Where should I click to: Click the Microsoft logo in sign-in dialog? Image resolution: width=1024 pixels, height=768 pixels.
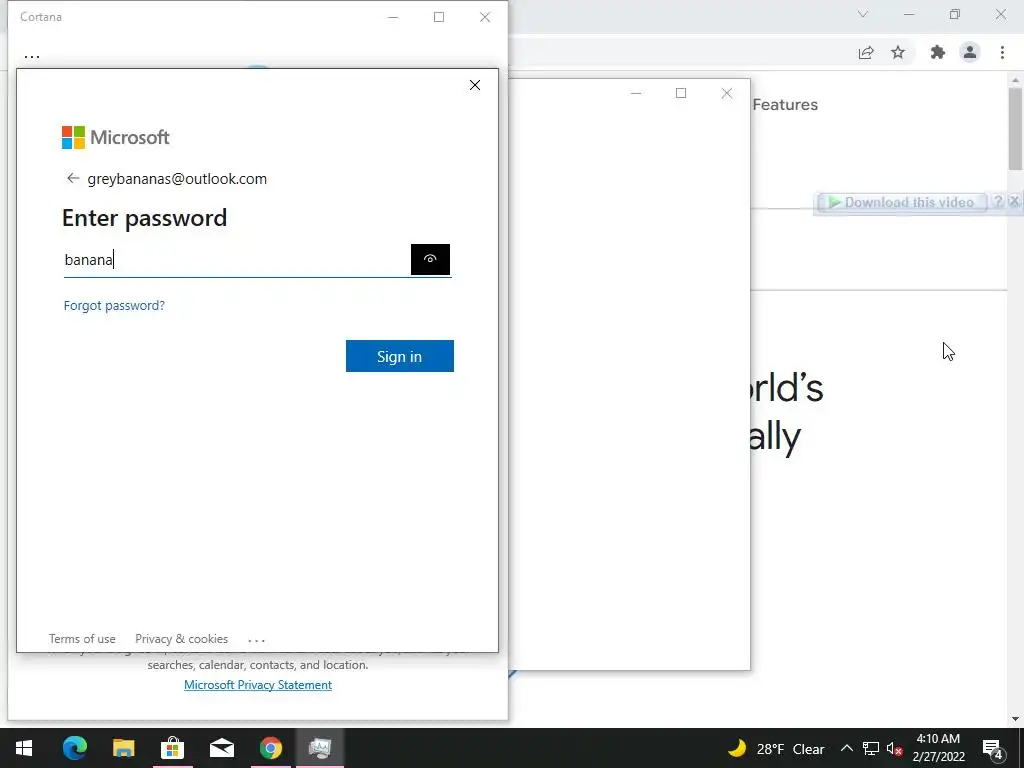[x=116, y=137]
